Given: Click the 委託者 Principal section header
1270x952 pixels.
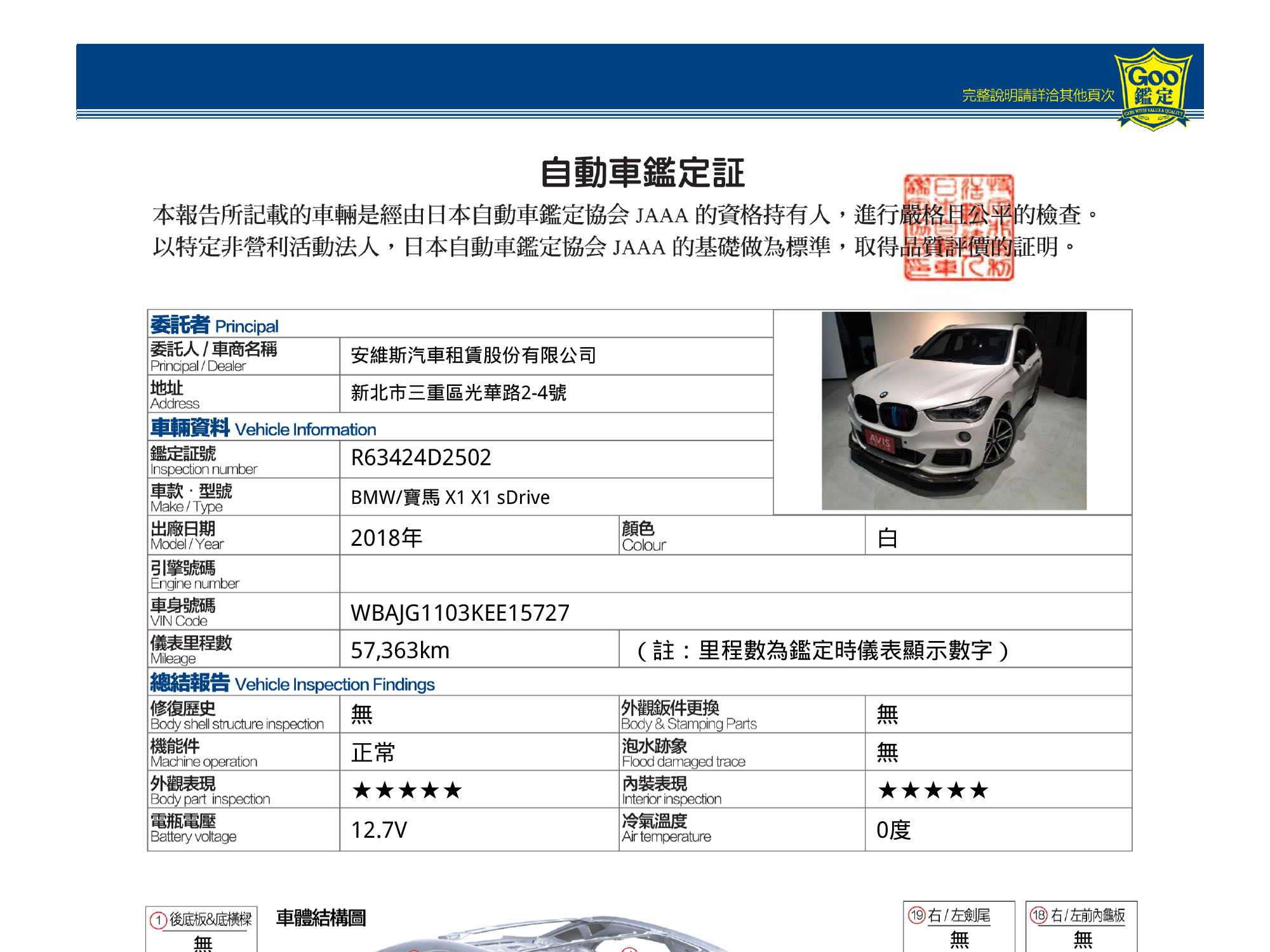Looking at the screenshot, I should [214, 325].
